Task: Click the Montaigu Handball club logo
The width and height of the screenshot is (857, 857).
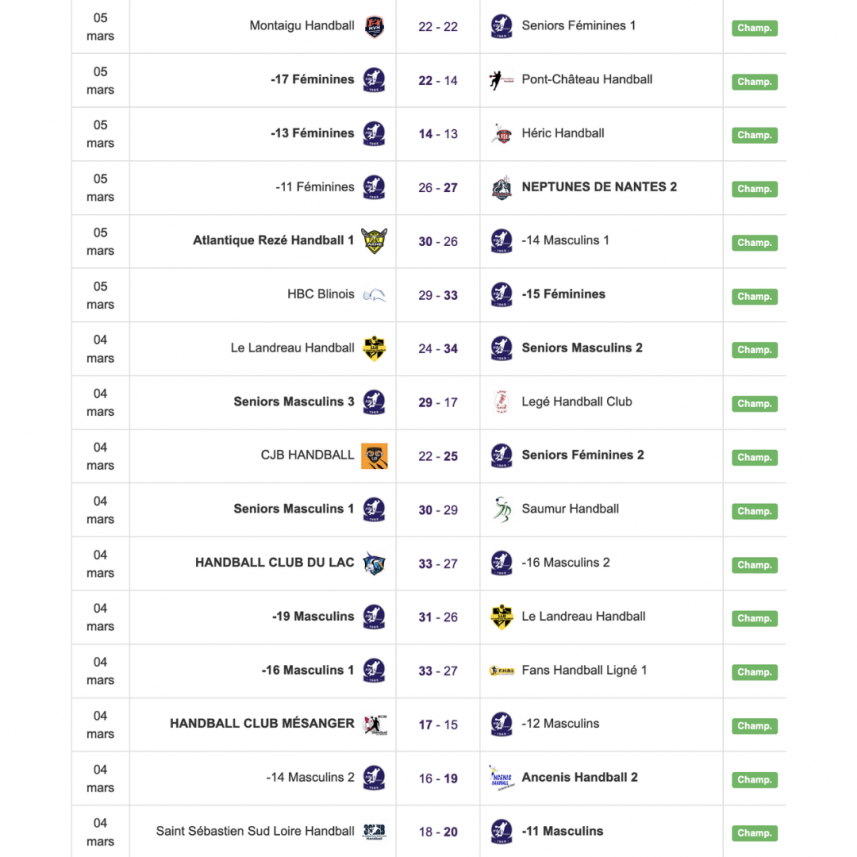Action: pos(375,25)
